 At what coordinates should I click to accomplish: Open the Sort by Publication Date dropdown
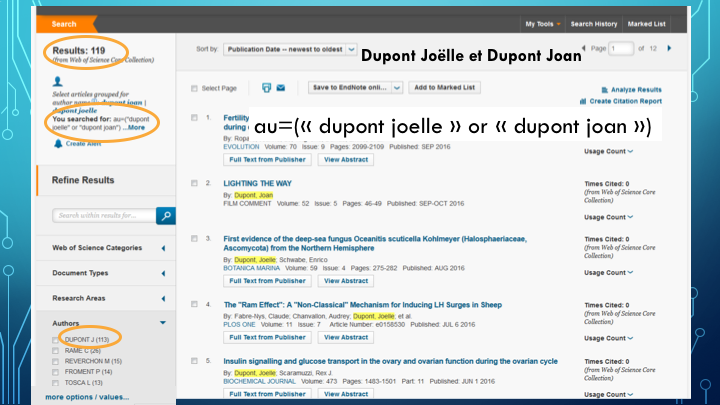pyautogui.click(x=290, y=49)
